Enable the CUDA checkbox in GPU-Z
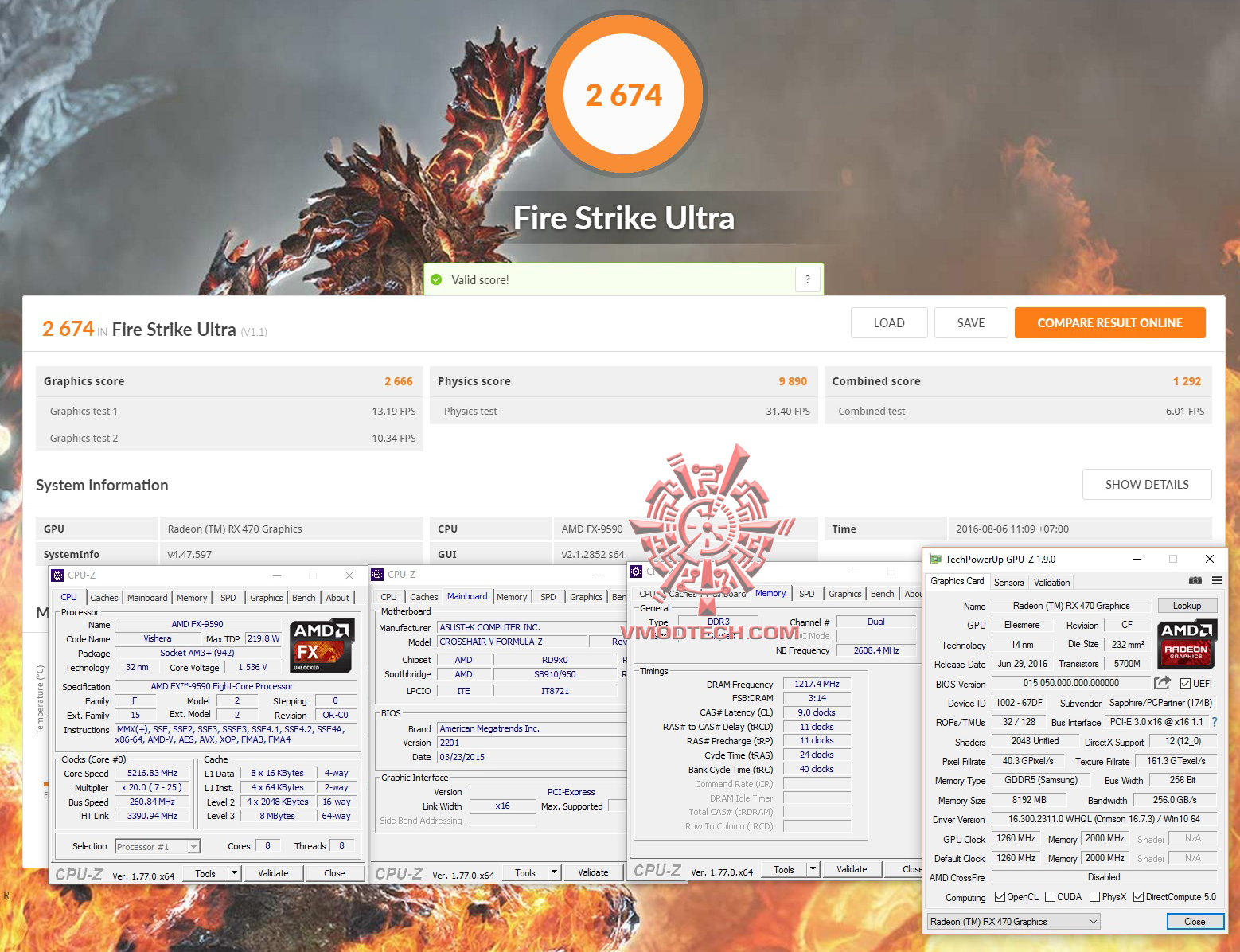This screenshot has width=1240, height=952. (x=1051, y=896)
